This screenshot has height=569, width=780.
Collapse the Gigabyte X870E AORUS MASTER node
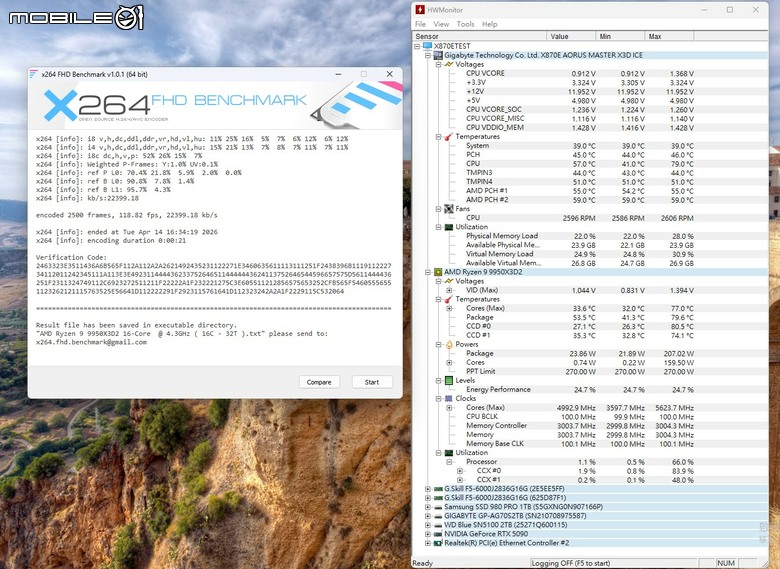[428, 55]
